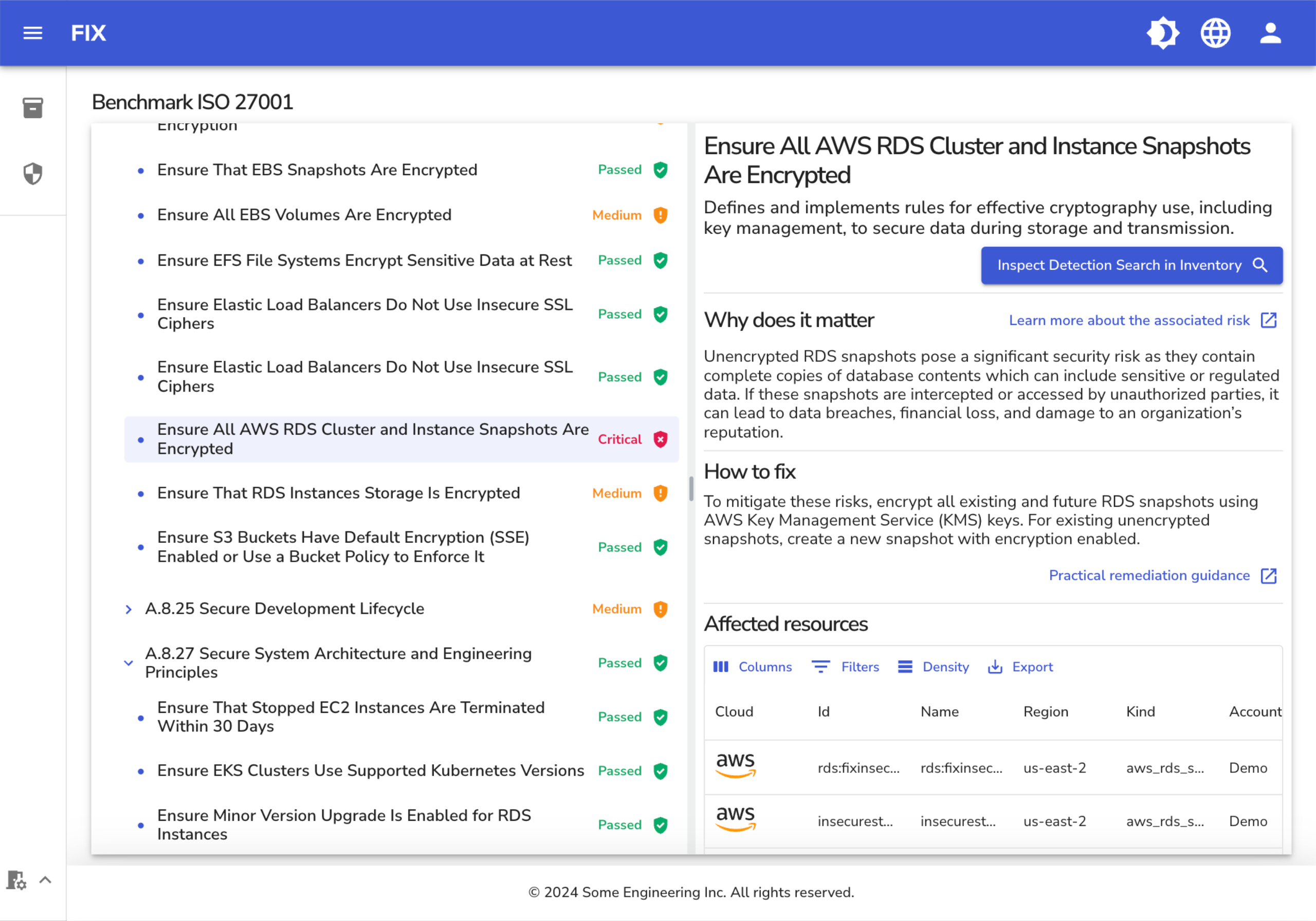Open Filters panel in resources table
This screenshot has height=921, width=1316.
click(846, 667)
